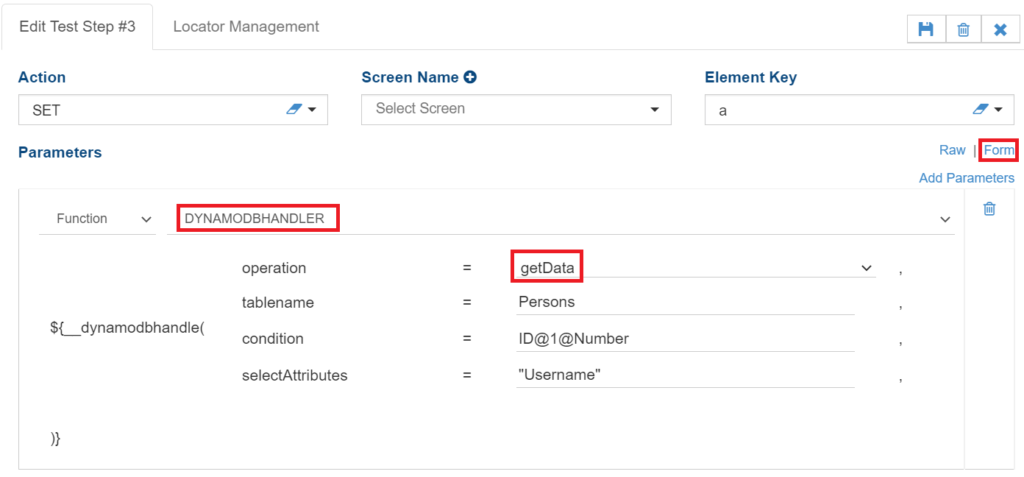The image size is (1024, 477).
Task: Open the DYNAMODBHANDLER function dropdown
Action: pyautogui.click(x=945, y=219)
